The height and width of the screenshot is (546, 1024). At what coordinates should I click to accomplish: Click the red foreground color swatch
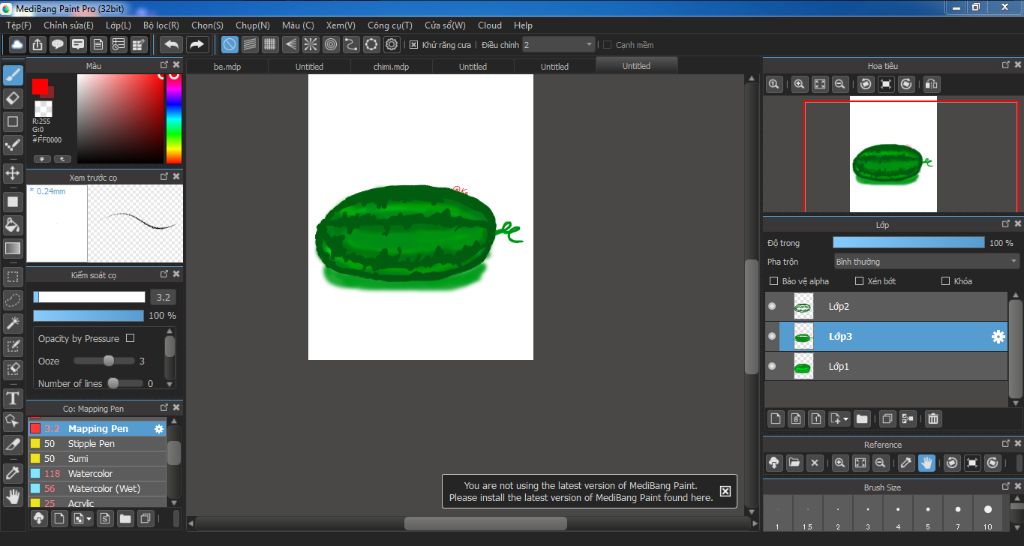pyautogui.click(x=40, y=86)
